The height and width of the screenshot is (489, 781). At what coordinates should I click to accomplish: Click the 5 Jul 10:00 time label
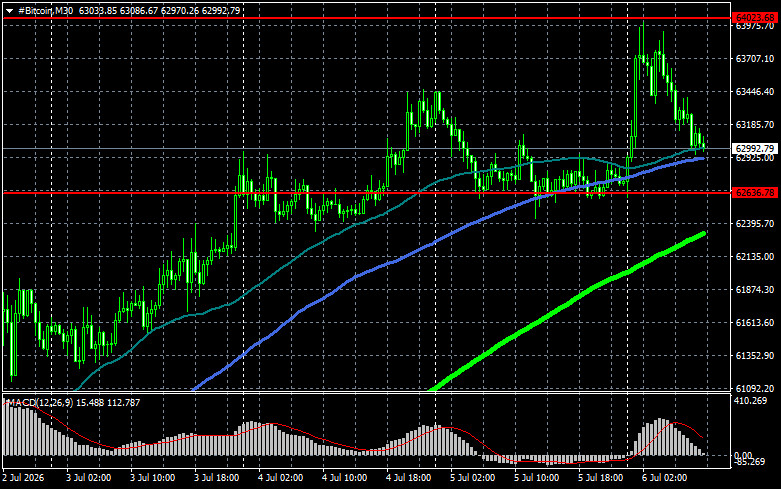[x=536, y=478]
